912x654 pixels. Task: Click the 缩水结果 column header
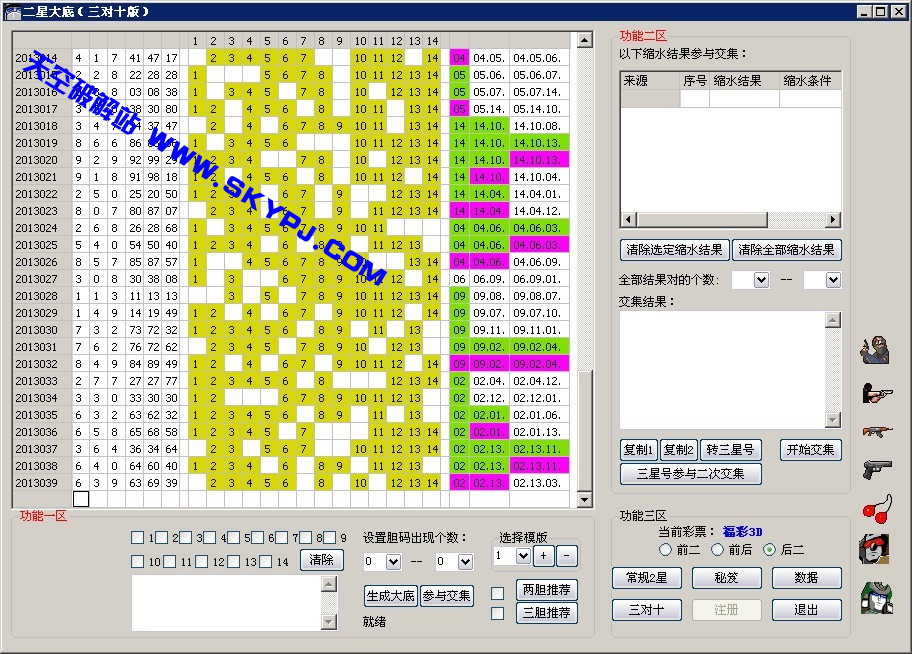point(744,81)
